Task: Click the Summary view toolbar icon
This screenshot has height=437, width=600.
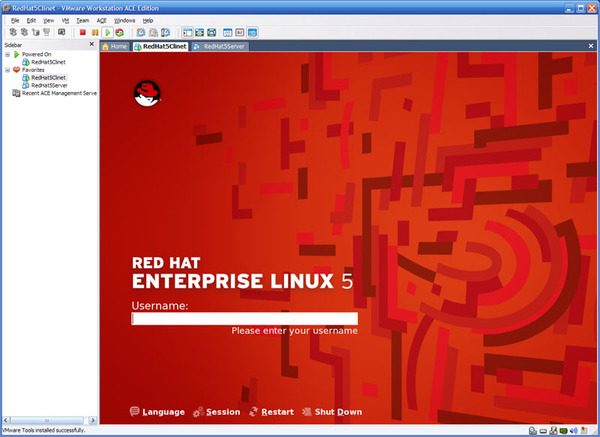Action: tap(228, 33)
